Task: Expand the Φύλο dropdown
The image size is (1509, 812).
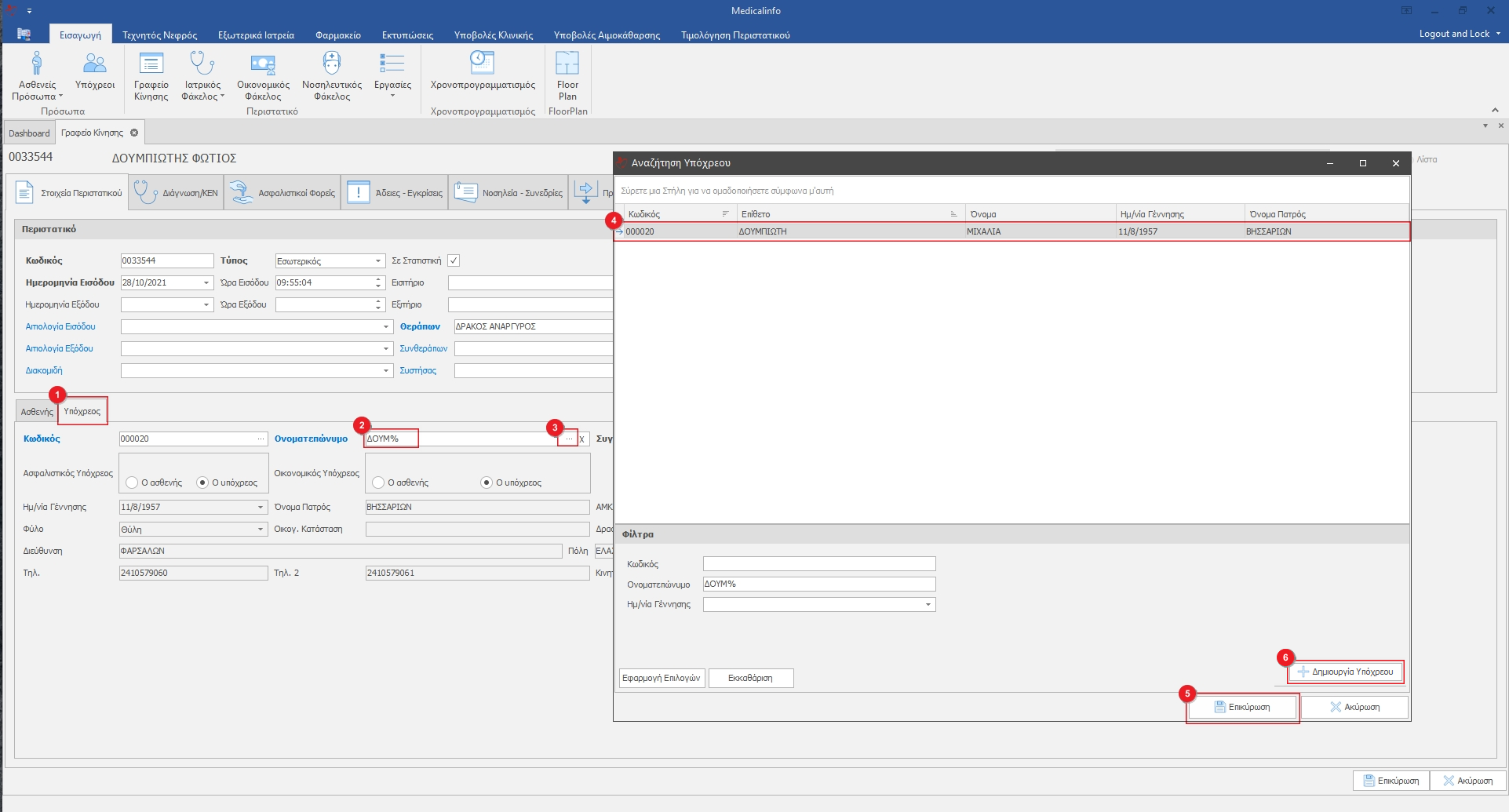Action: 261,530
